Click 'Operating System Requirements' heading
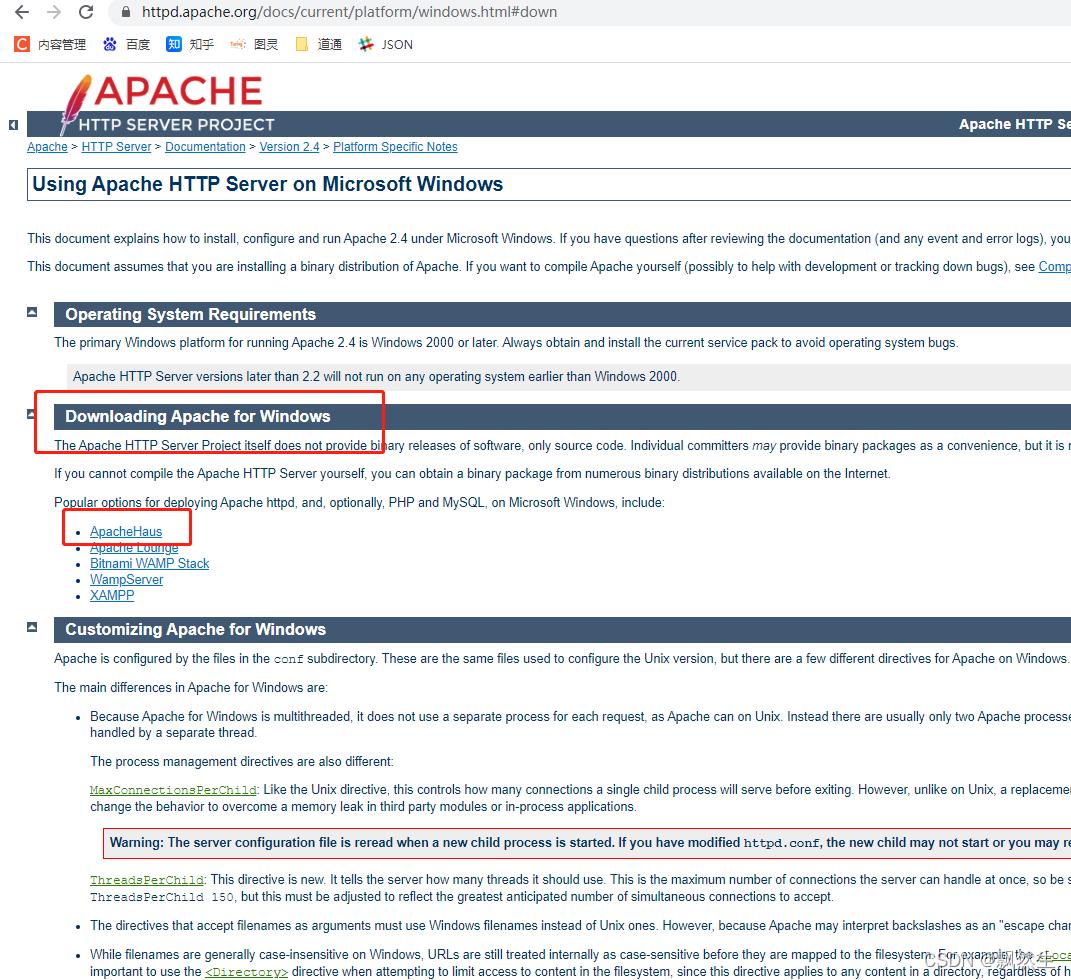The height and width of the screenshot is (980, 1071). pyautogui.click(x=191, y=314)
